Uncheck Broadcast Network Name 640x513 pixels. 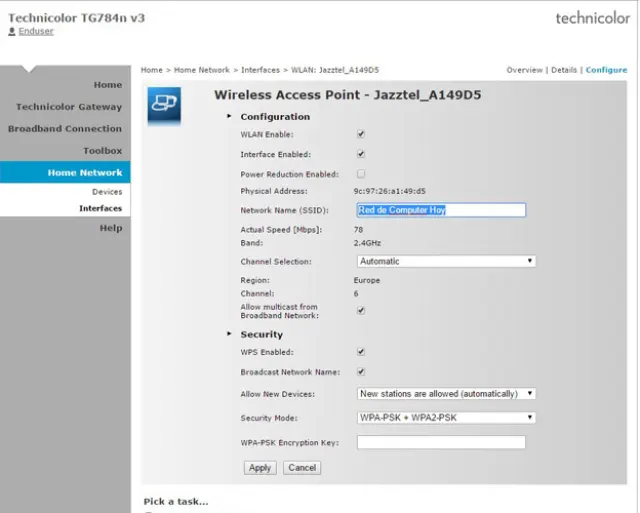coord(361,372)
